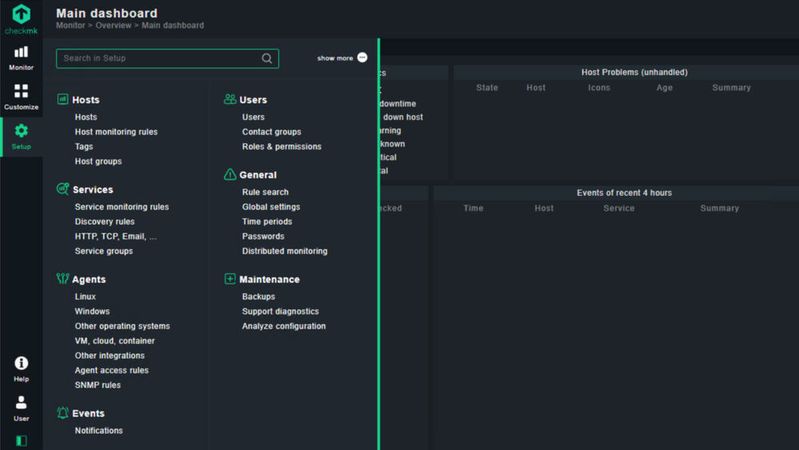The height and width of the screenshot is (450, 799).
Task: Click the Events bell icon
Action: pyautogui.click(x=63, y=413)
